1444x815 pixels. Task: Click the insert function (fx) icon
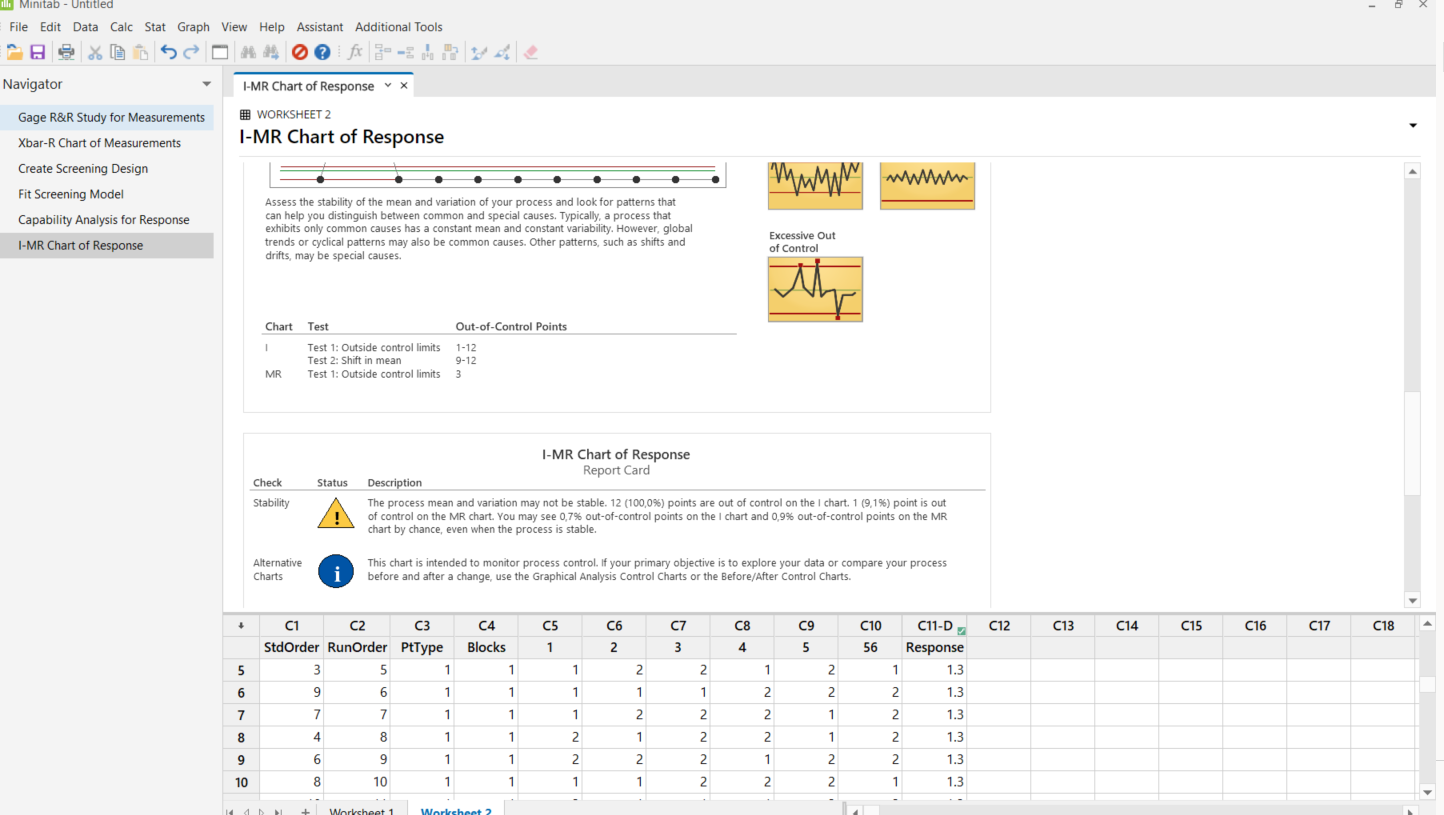point(355,52)
